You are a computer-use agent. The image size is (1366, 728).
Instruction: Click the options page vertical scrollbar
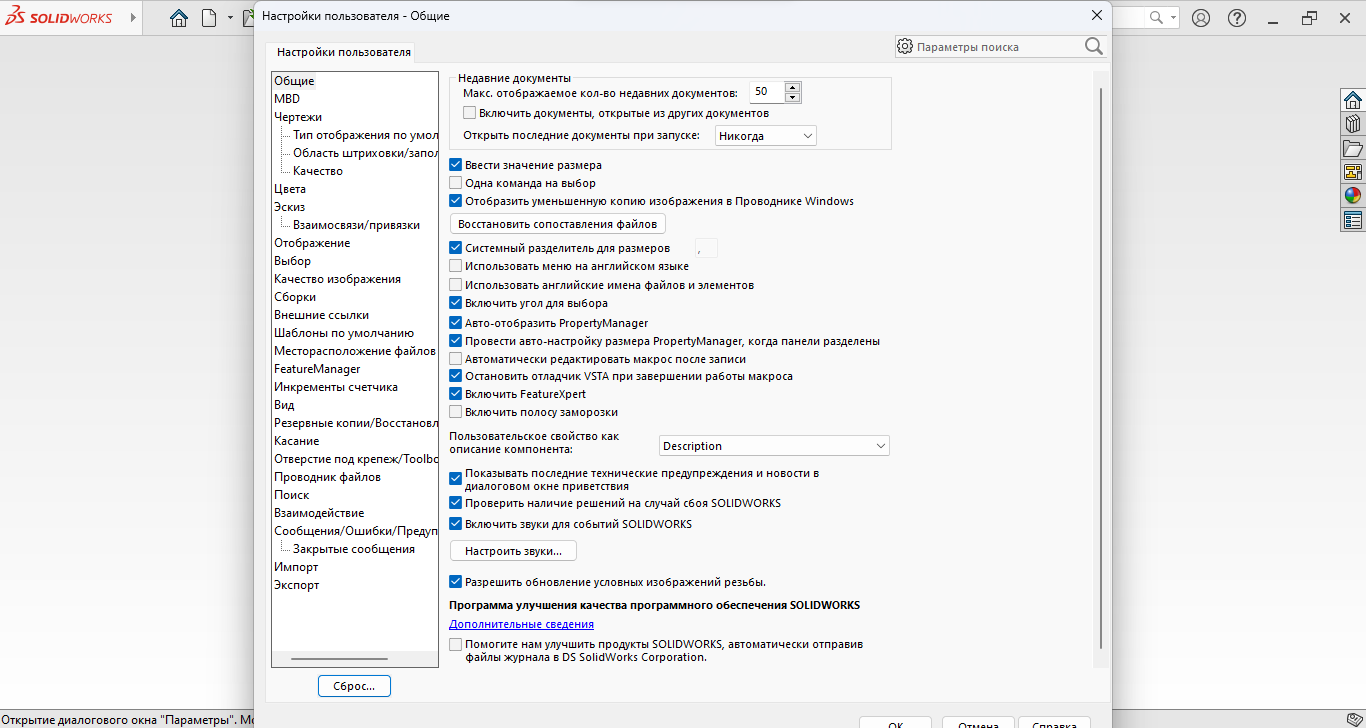pos(1101,367)
